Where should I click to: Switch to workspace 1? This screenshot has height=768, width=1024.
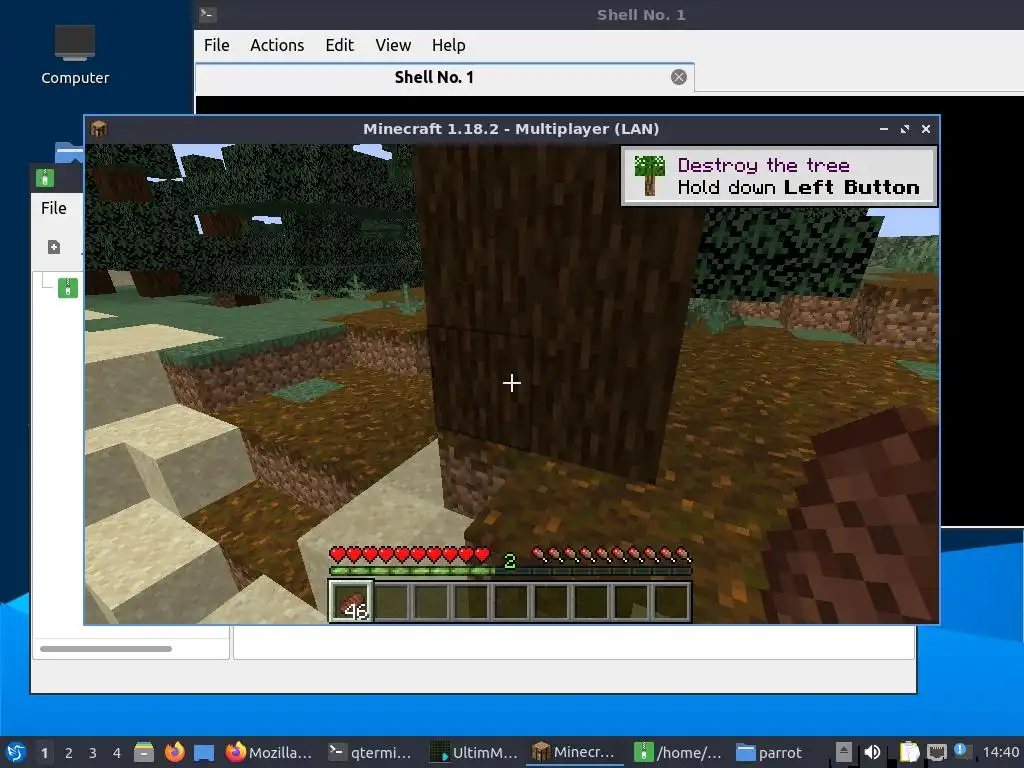pos(44,753)
